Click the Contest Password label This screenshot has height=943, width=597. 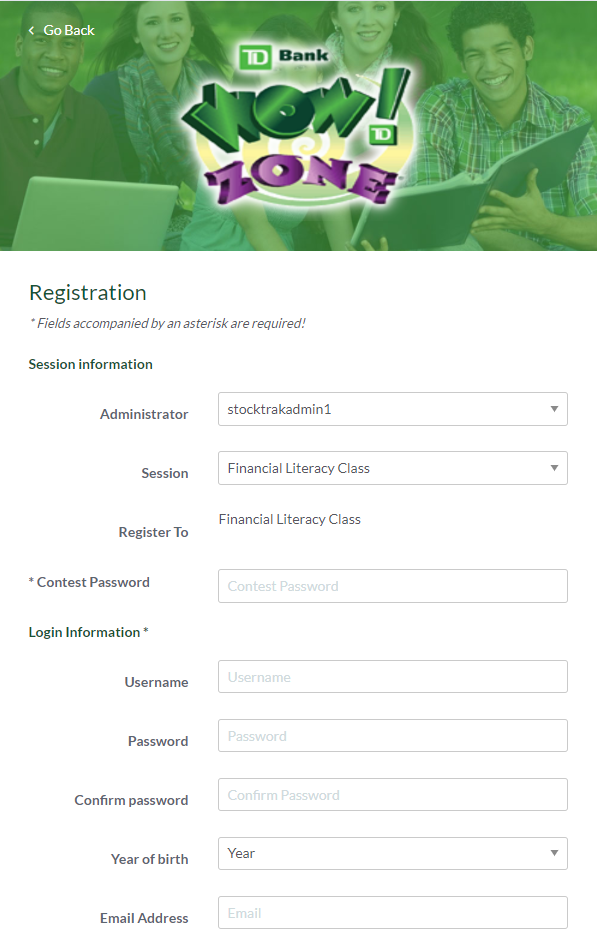pyautogui.click(x=89, y=582)
